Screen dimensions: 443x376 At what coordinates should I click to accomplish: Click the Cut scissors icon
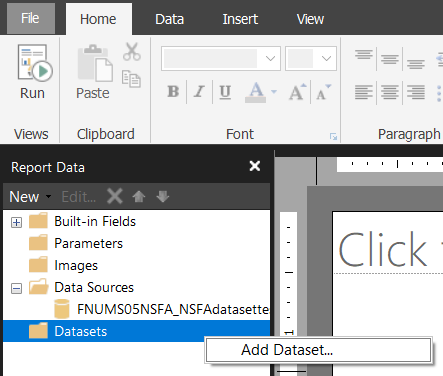pyautogui.click(x=131, y=52)
